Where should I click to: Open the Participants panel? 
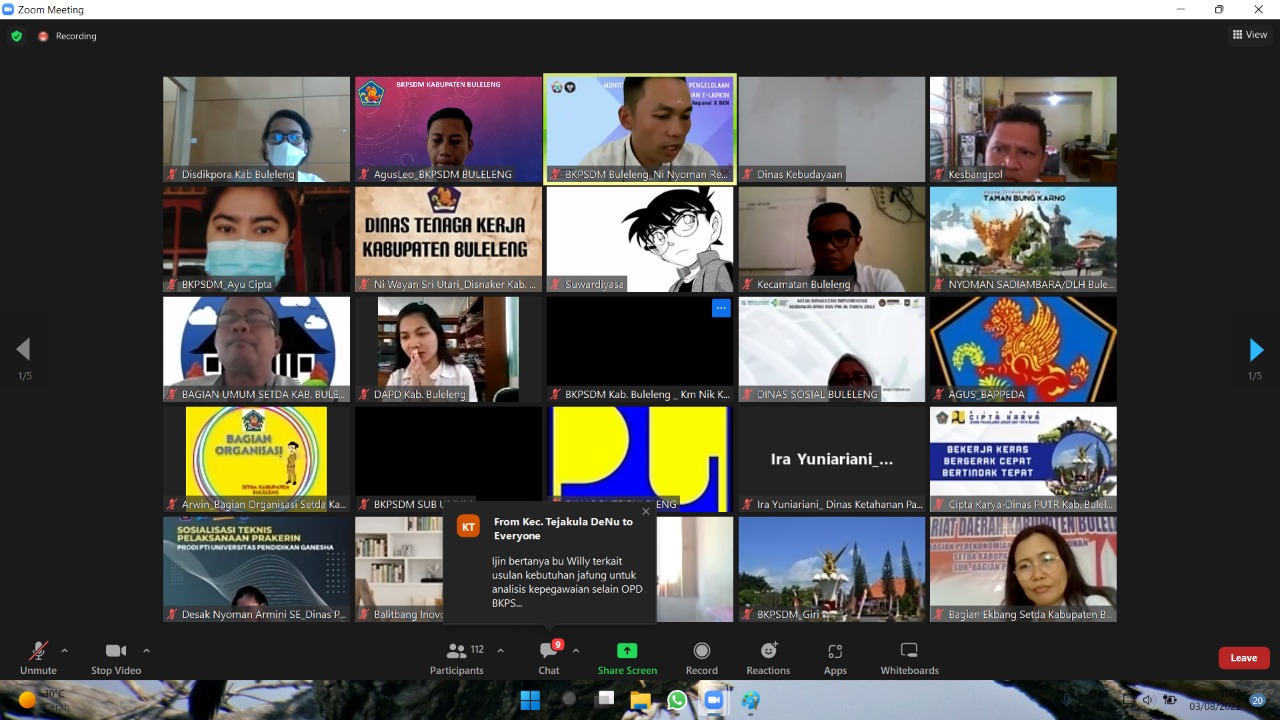coord(457,658)
